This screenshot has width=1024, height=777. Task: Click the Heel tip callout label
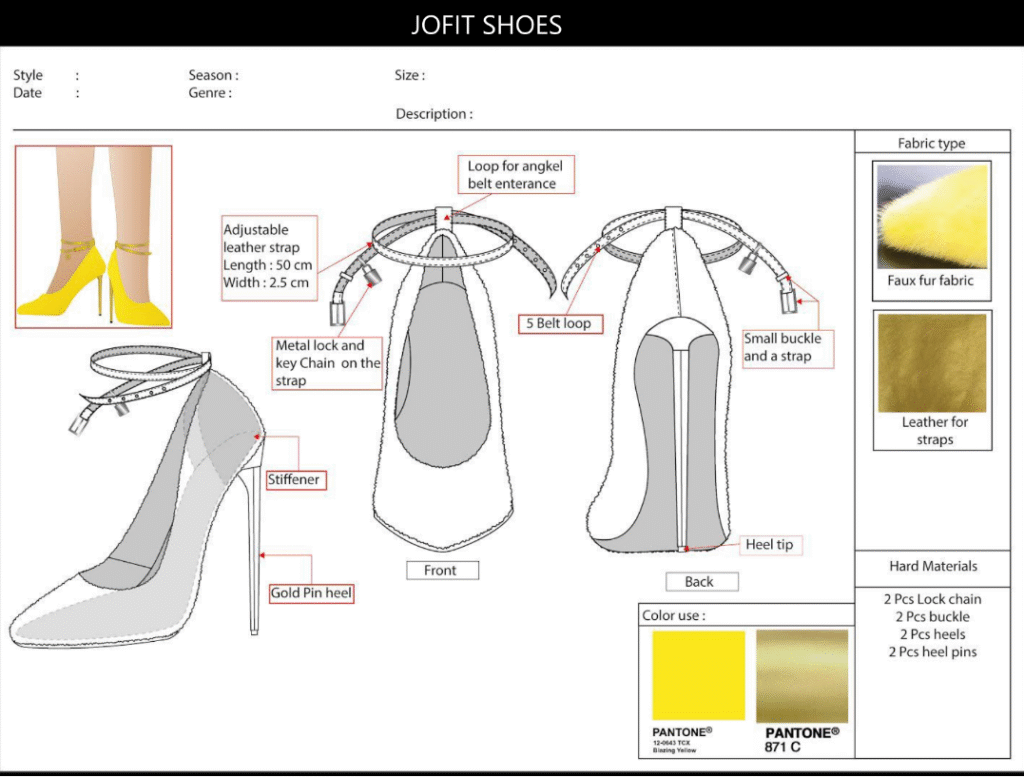pyautogui.click(x=769, y=545)
